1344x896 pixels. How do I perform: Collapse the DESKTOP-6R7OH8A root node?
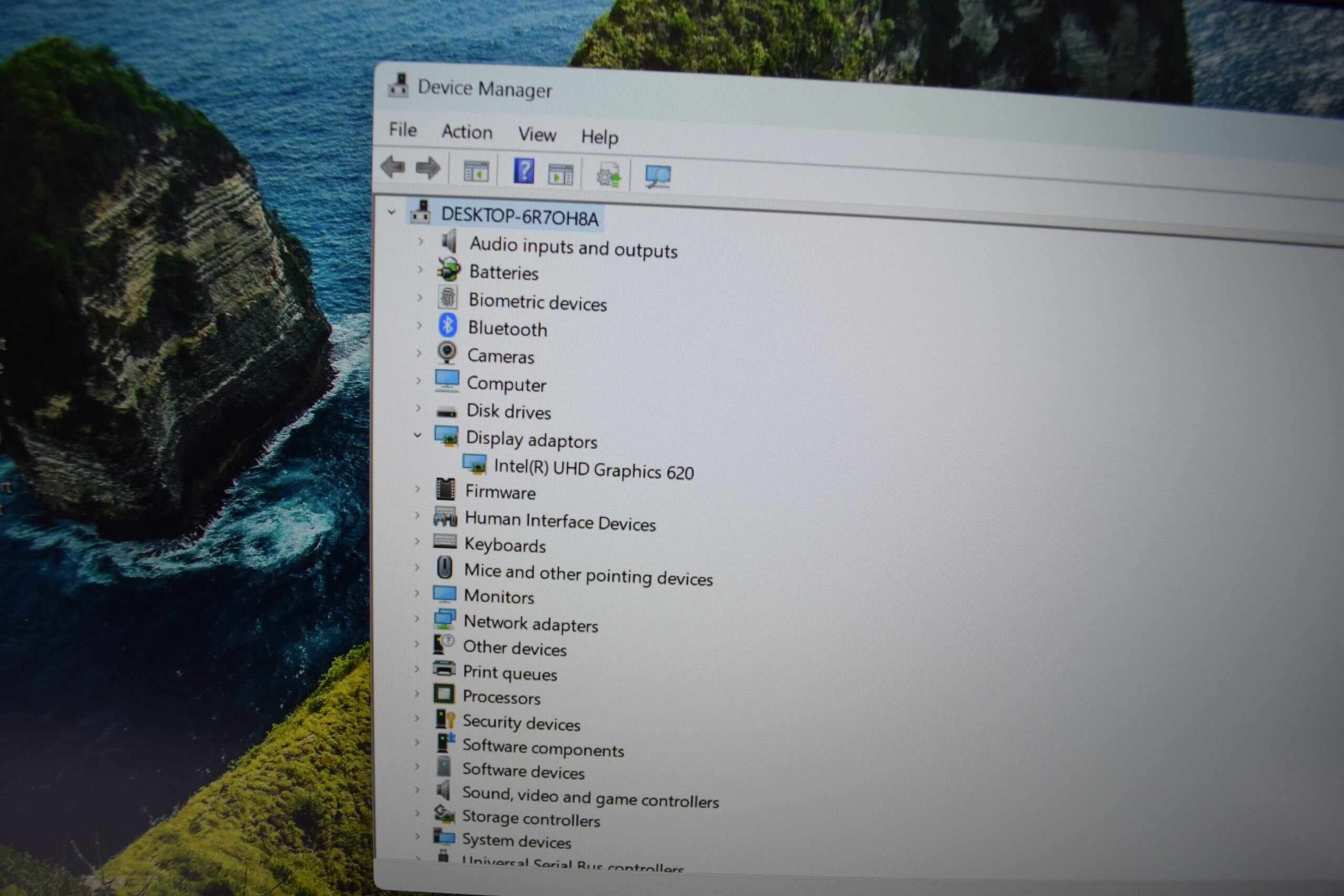click(392, 212)
